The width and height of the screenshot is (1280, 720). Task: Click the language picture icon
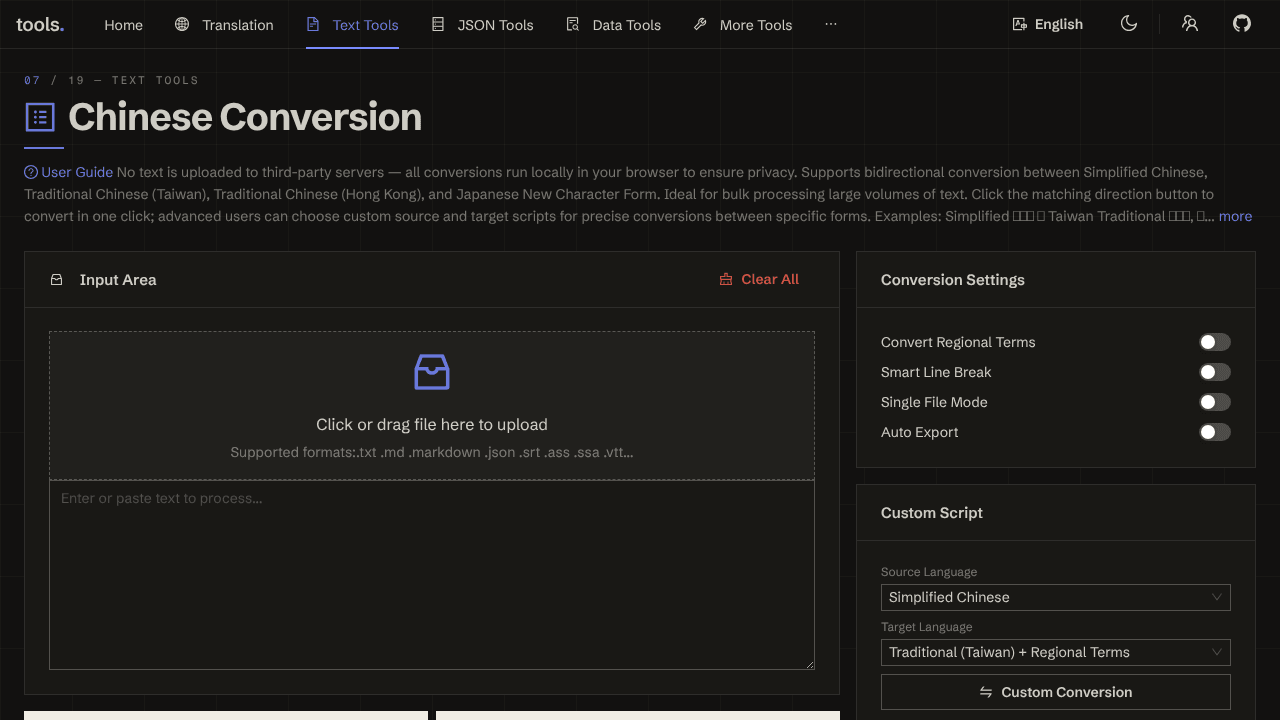point(1020,24)
